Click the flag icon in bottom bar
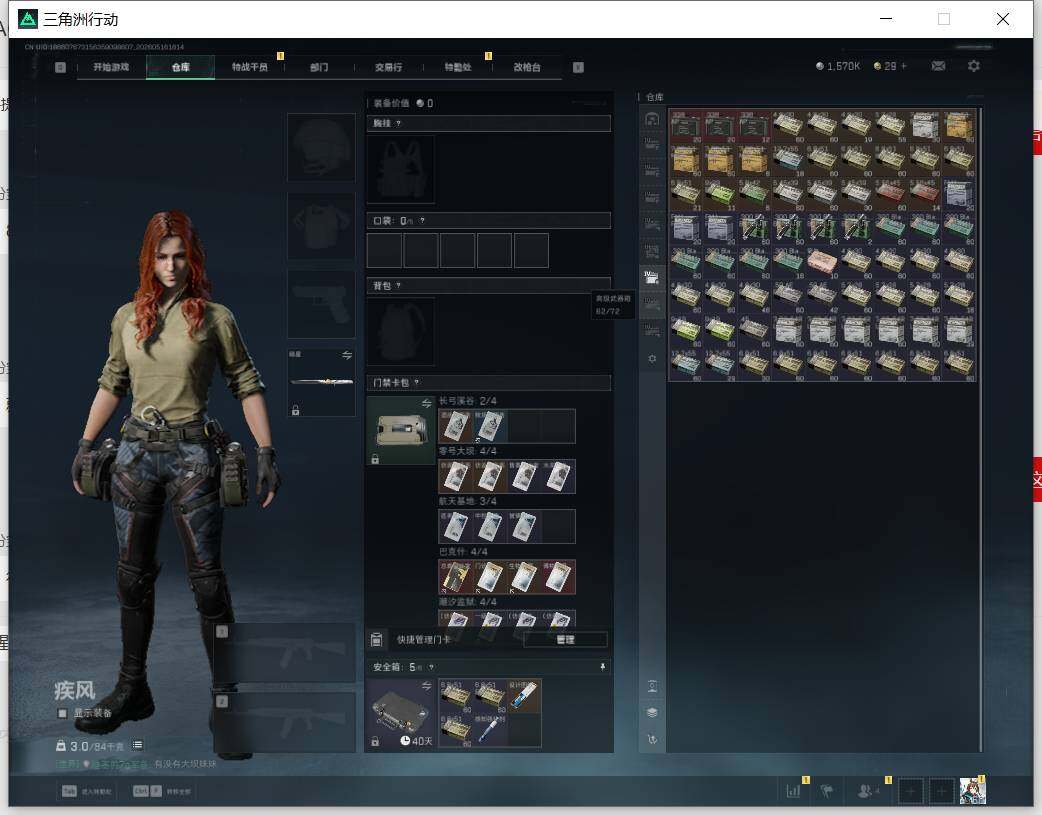Image resolution: width=1042 pixels, height=815 pixels. pyautogui.click(x=827, y=791)
